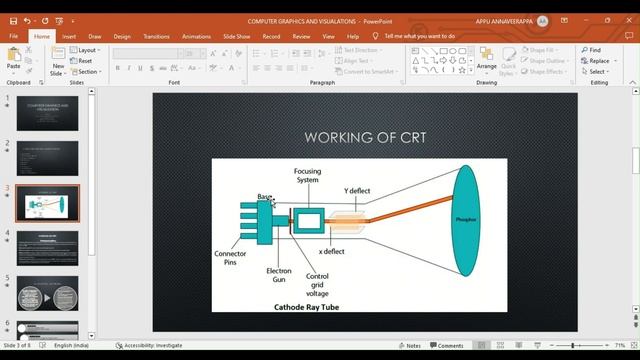This screenshot has height=360, width=640.
Task: Fit slide to current window
Action: coord(634,345)
